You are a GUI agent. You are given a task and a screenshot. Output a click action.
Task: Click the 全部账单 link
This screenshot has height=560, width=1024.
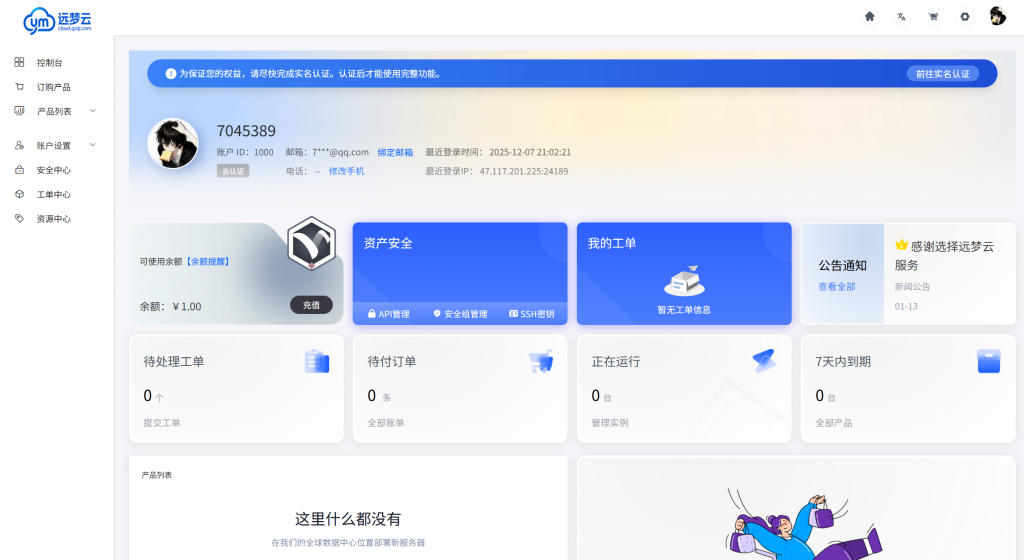386,423
